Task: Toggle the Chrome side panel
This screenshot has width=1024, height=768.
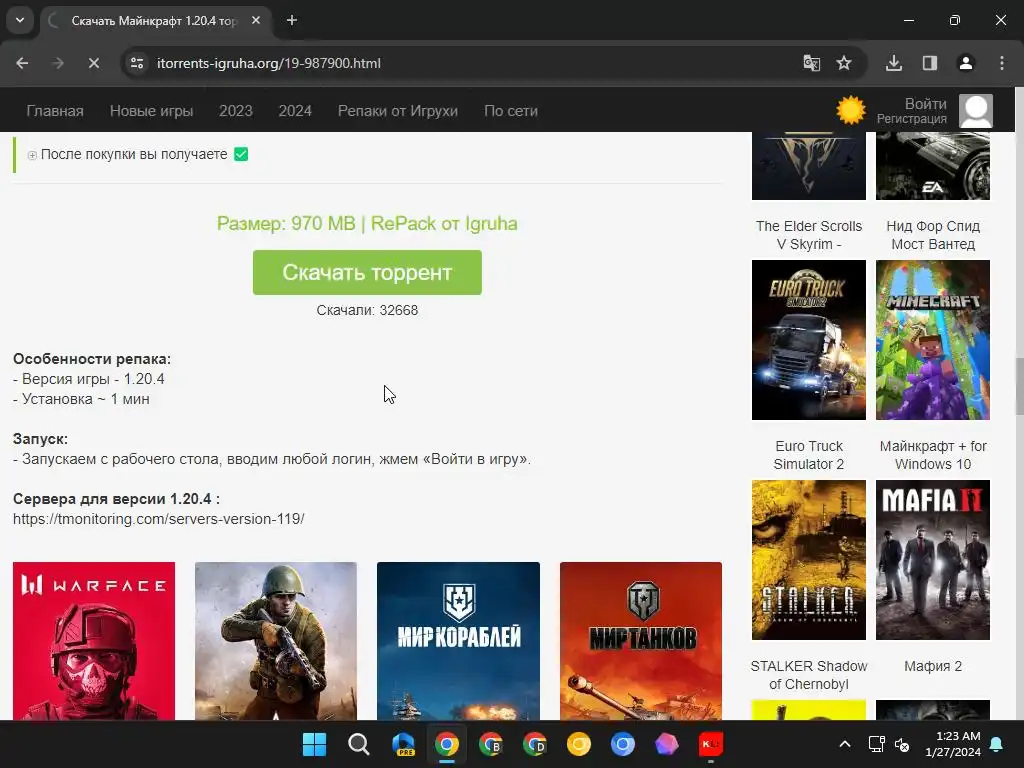Action: pyautogui.click(x=930, y=63)
